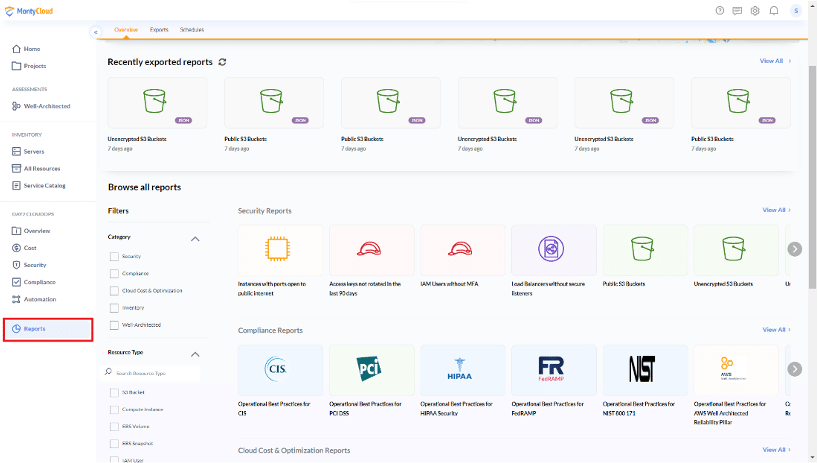The height and width of the screenshot is (463, 818).
Task: Open user avatar profile menu
Action: (796, 11)
